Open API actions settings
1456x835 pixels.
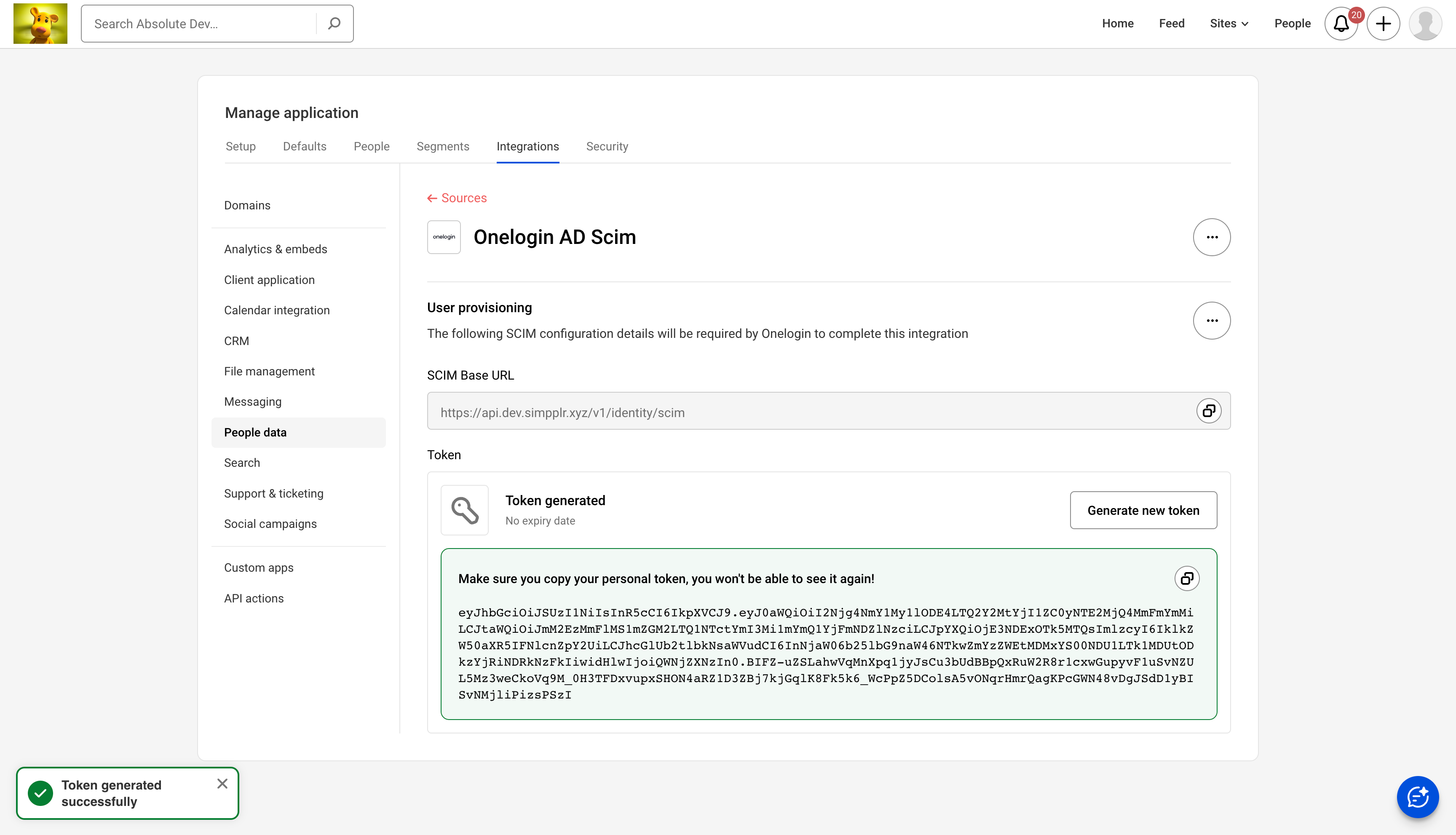click(x=254, y=597)
